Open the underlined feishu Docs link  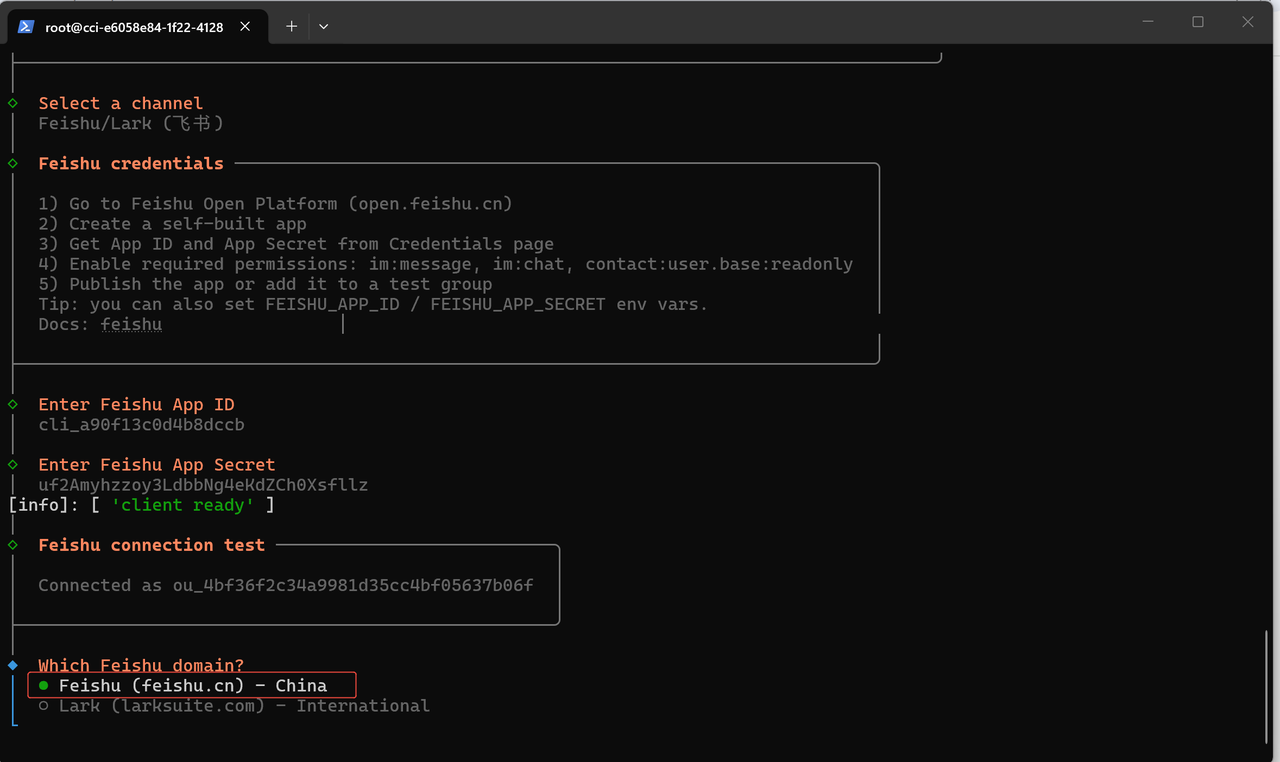[x=131, y=325]
